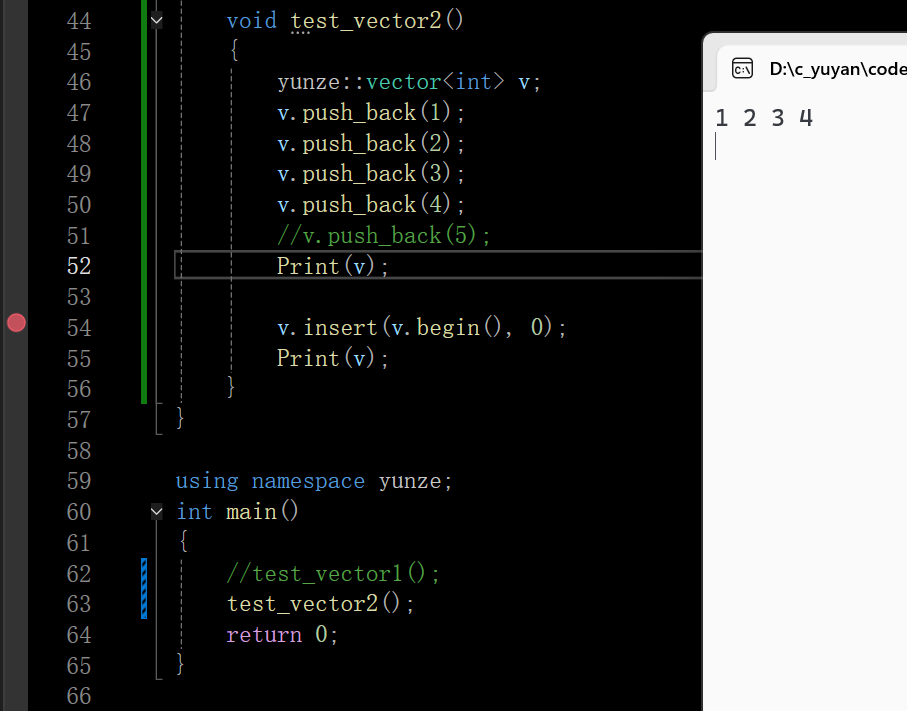Click line number 60 in the gutter

pyautogui.click(x=79, y=512)
